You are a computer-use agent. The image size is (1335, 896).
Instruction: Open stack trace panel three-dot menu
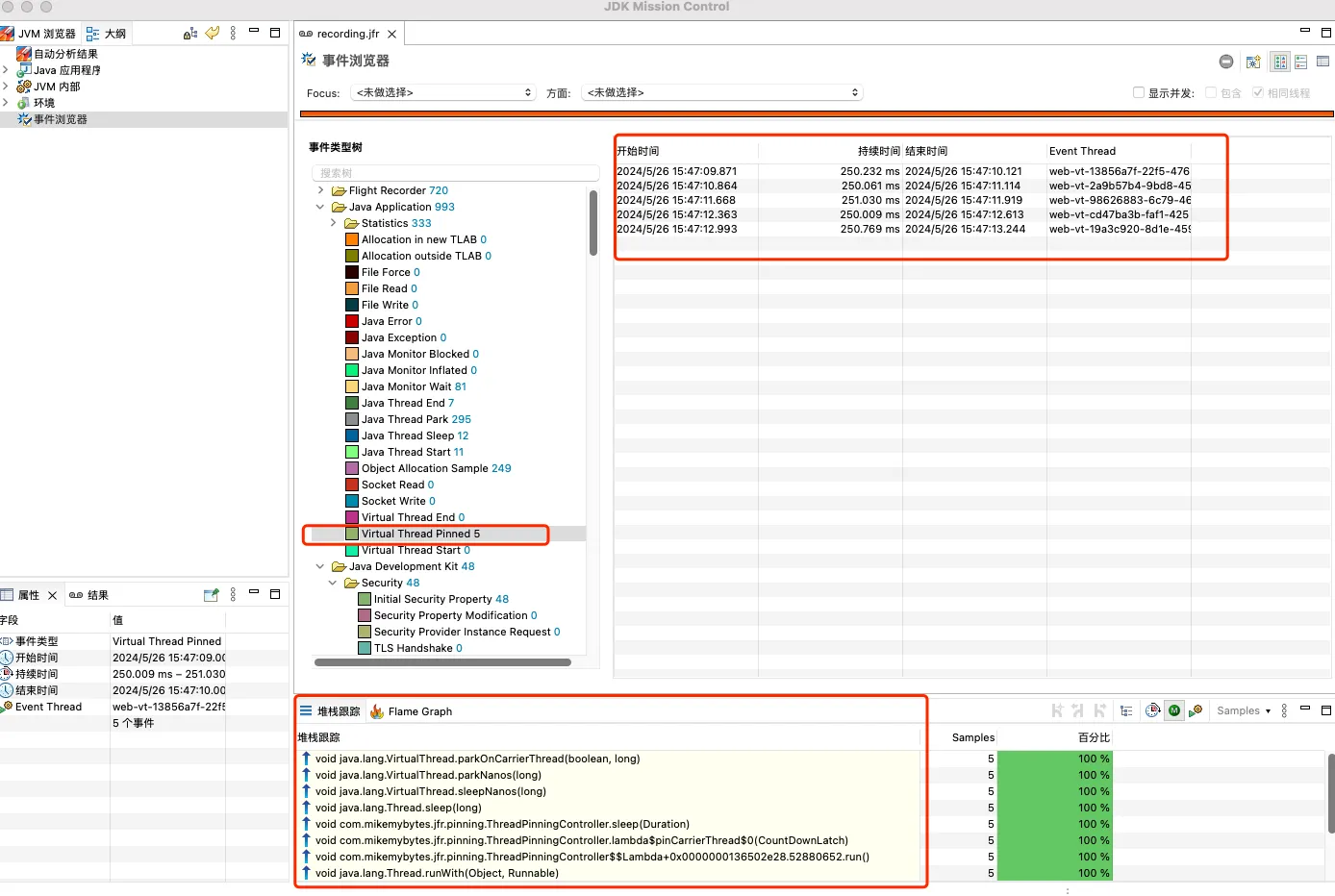(1284, 710)
